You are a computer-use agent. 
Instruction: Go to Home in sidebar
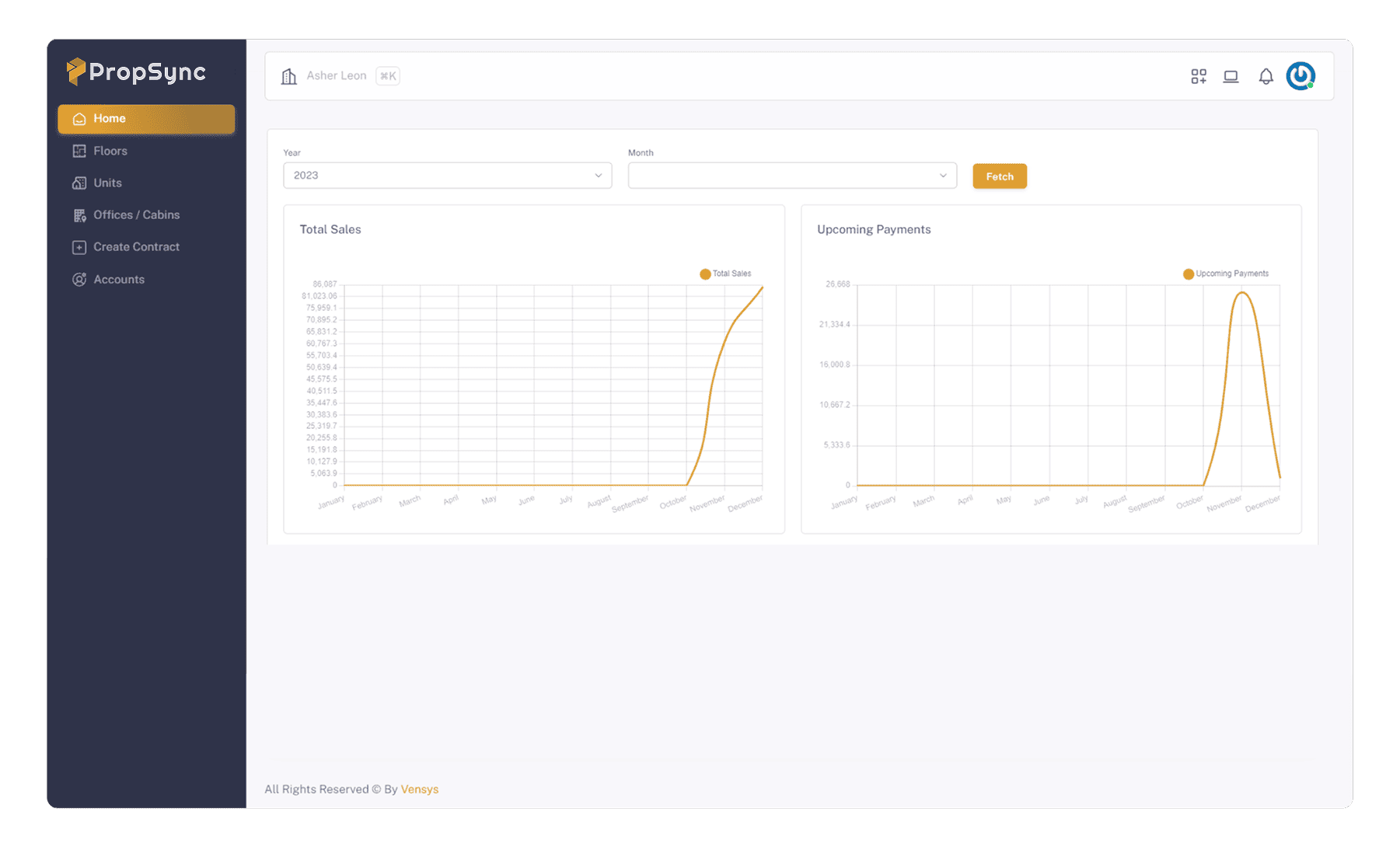[146, 119]
